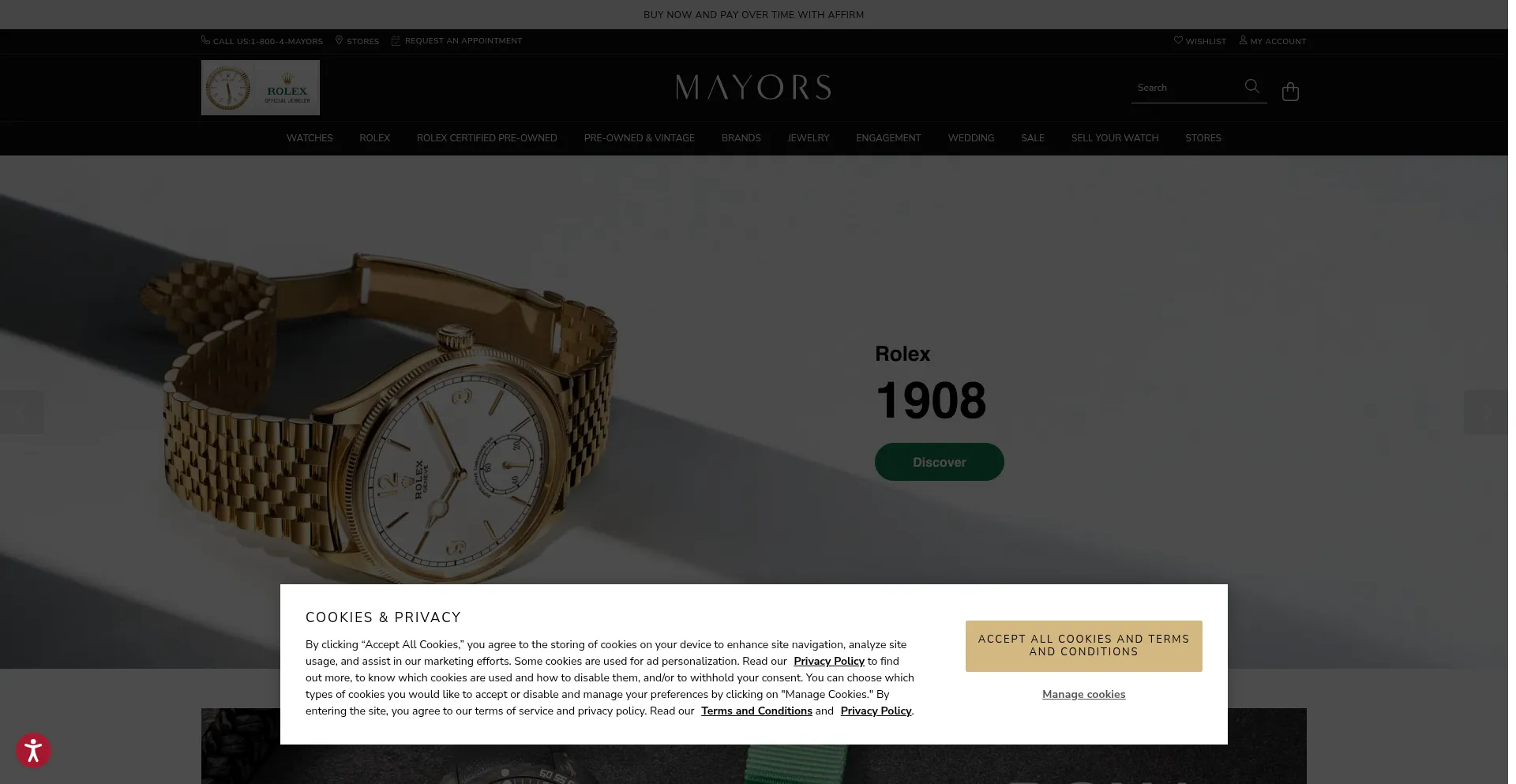Accept all cookies and terms button
Viewport: 1516px width, 784px height.
point(1083,646)
